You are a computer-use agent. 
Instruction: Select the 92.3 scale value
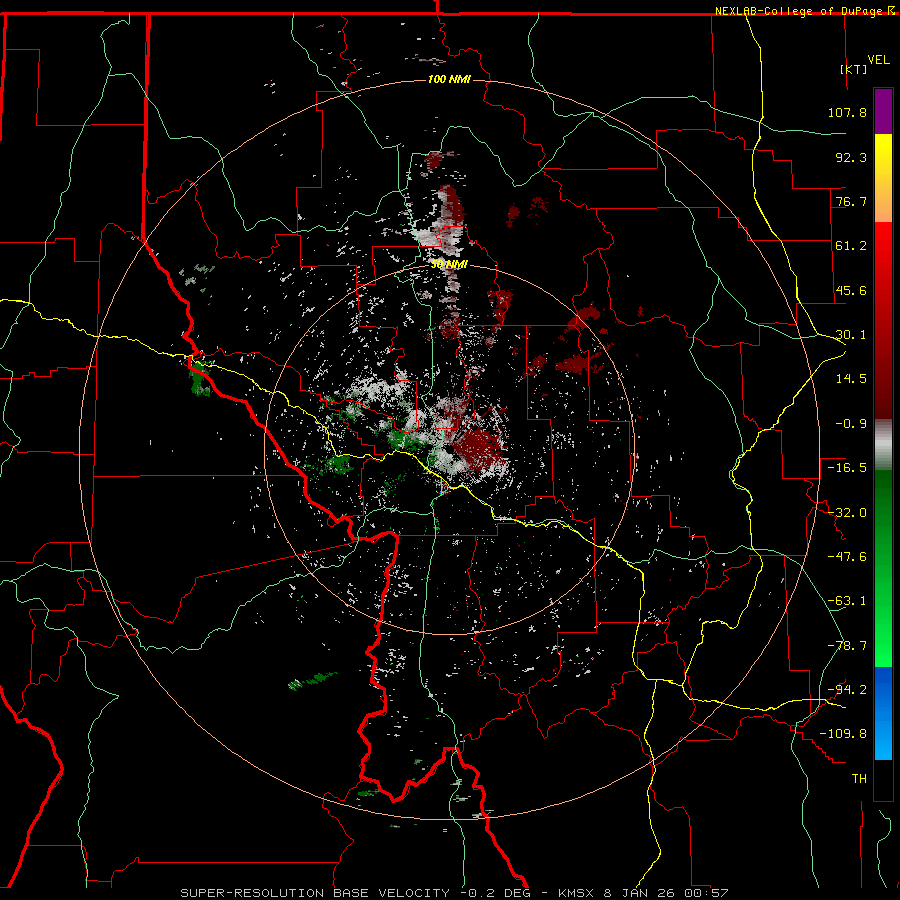pos(851,157)
